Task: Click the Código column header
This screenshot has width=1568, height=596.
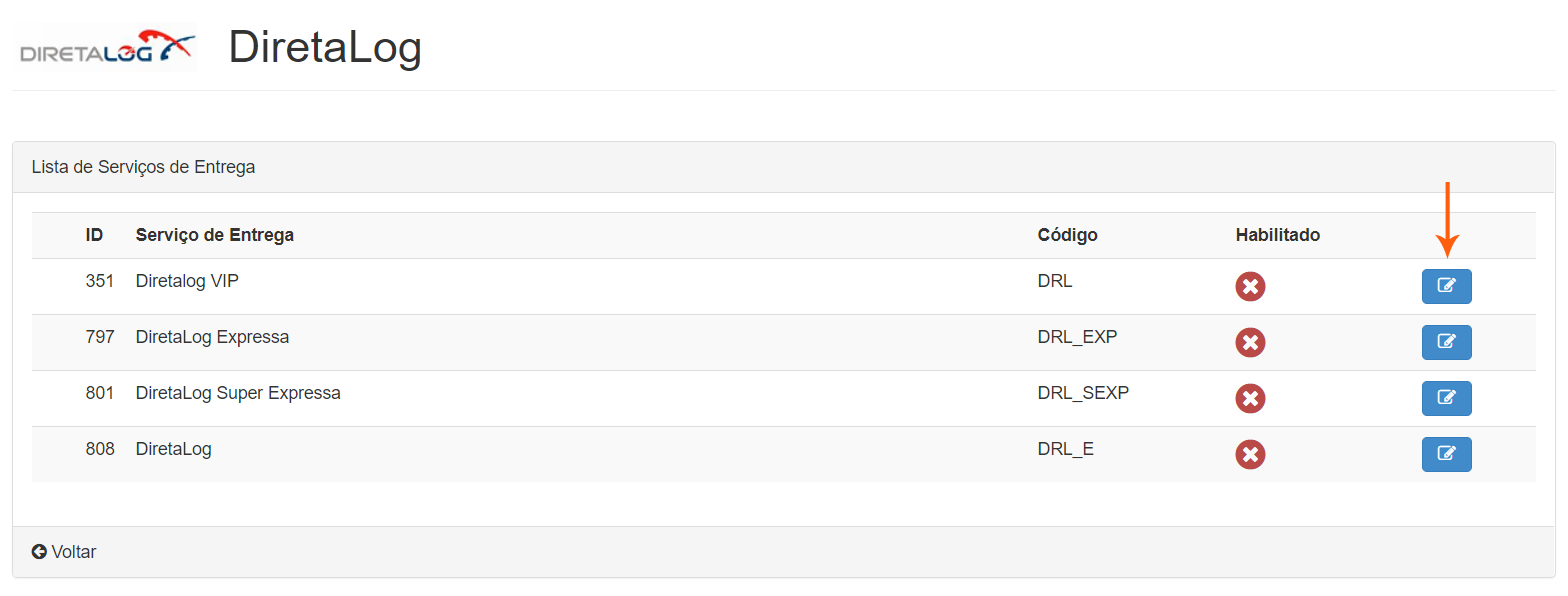Action: pos(1067,235)
